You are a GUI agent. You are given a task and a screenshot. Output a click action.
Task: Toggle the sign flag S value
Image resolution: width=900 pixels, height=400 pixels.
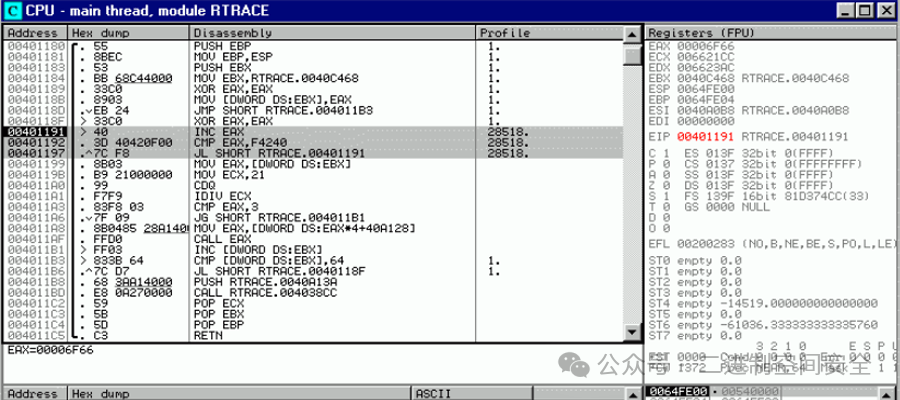tap(664, 195)
